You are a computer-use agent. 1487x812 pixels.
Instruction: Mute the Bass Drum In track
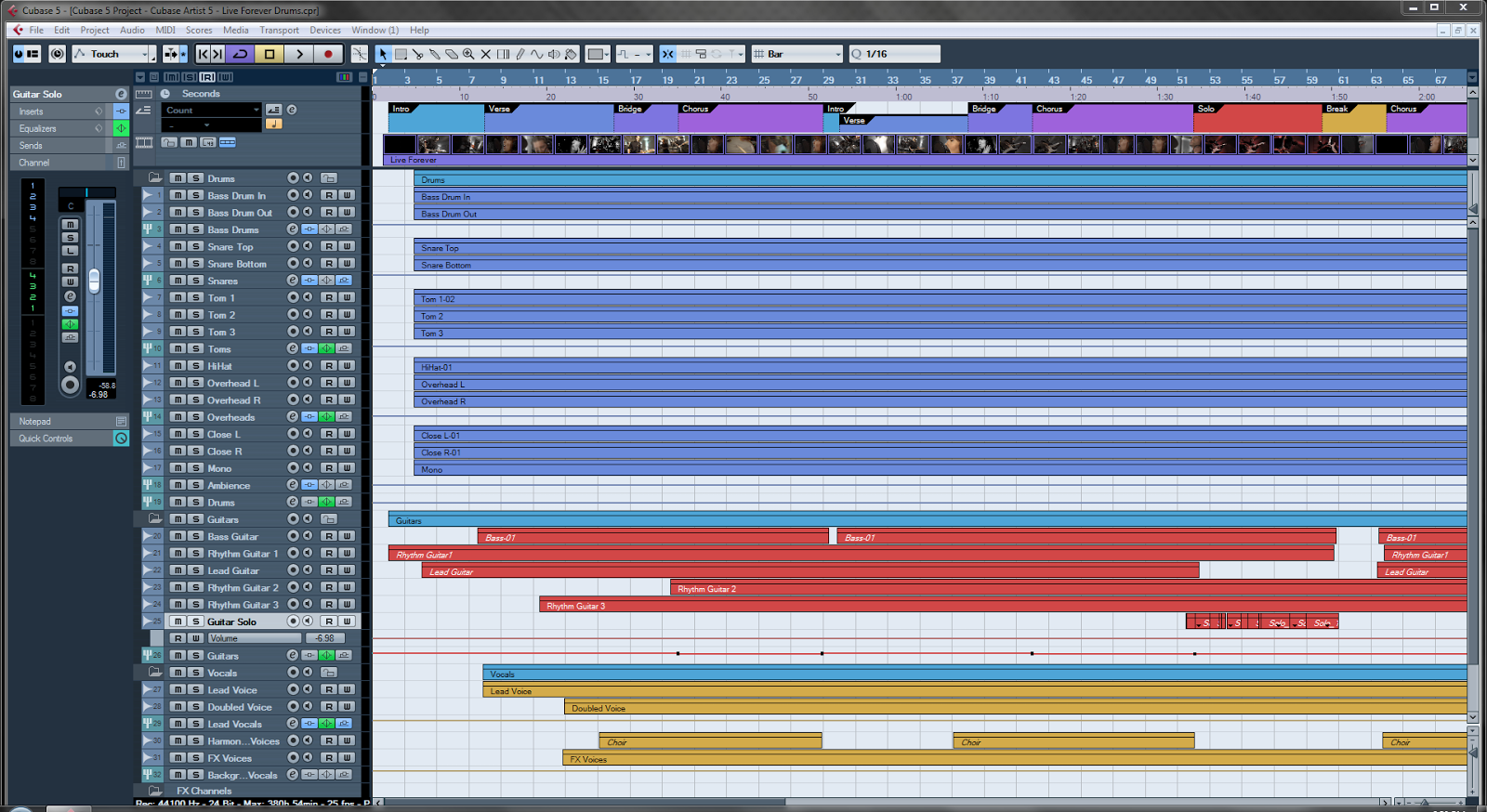tap(178, 195)
